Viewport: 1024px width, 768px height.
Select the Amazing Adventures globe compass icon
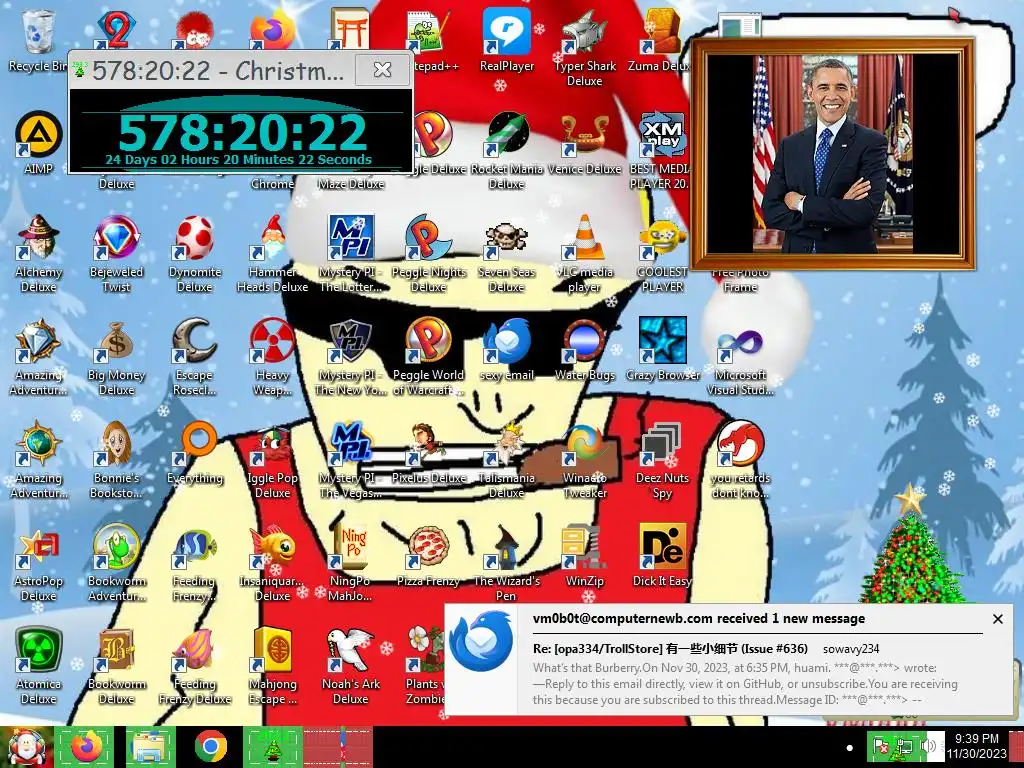click(x=39, y=443)
